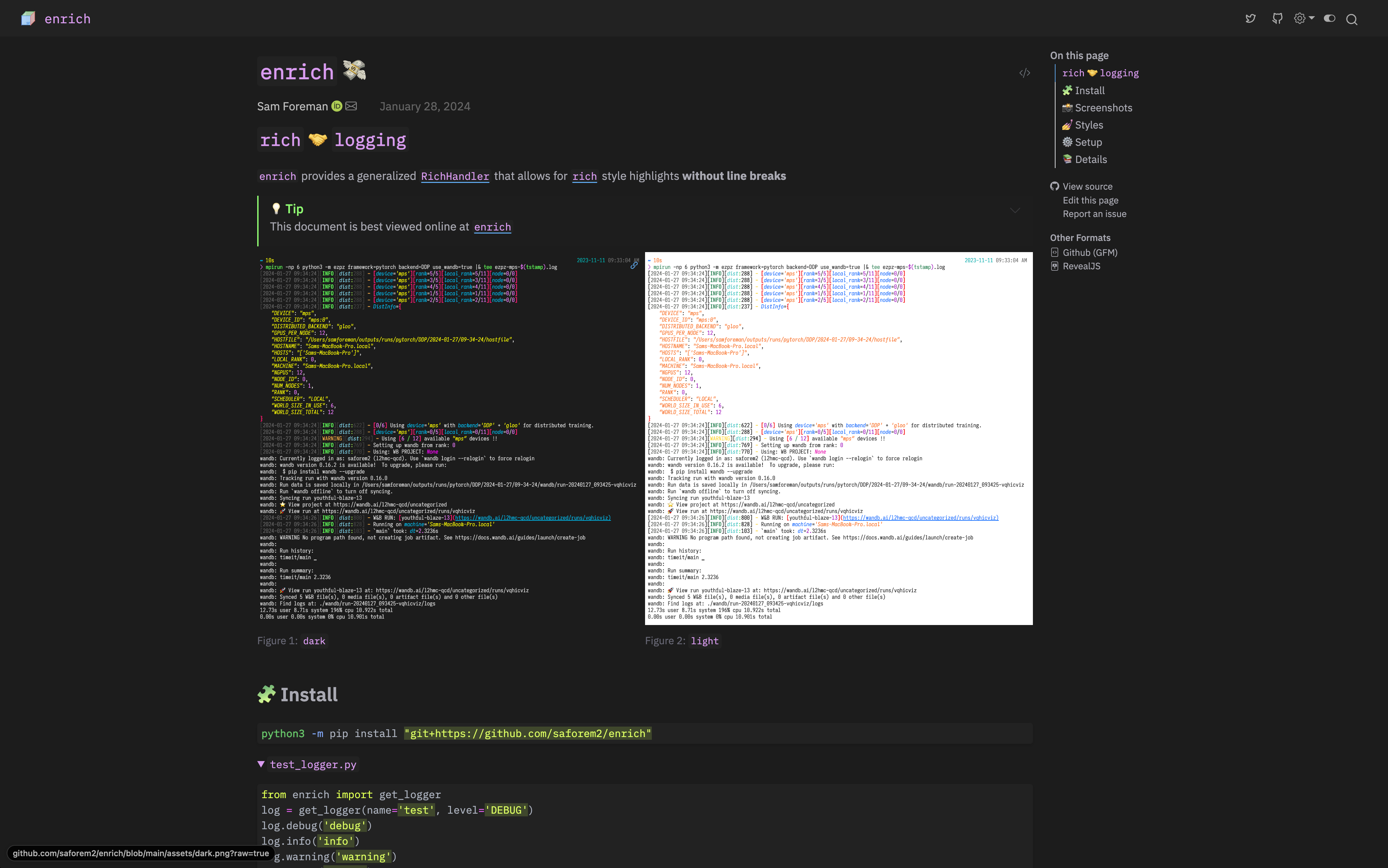Click the enrich cube logo icon
Screen dimensions: 1388x868
tap(28, 18)
